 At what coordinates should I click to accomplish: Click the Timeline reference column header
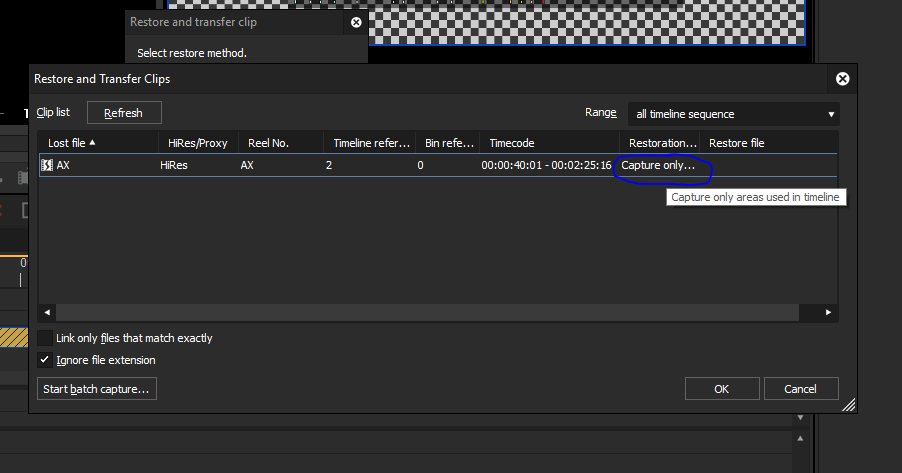pos(370,143)
